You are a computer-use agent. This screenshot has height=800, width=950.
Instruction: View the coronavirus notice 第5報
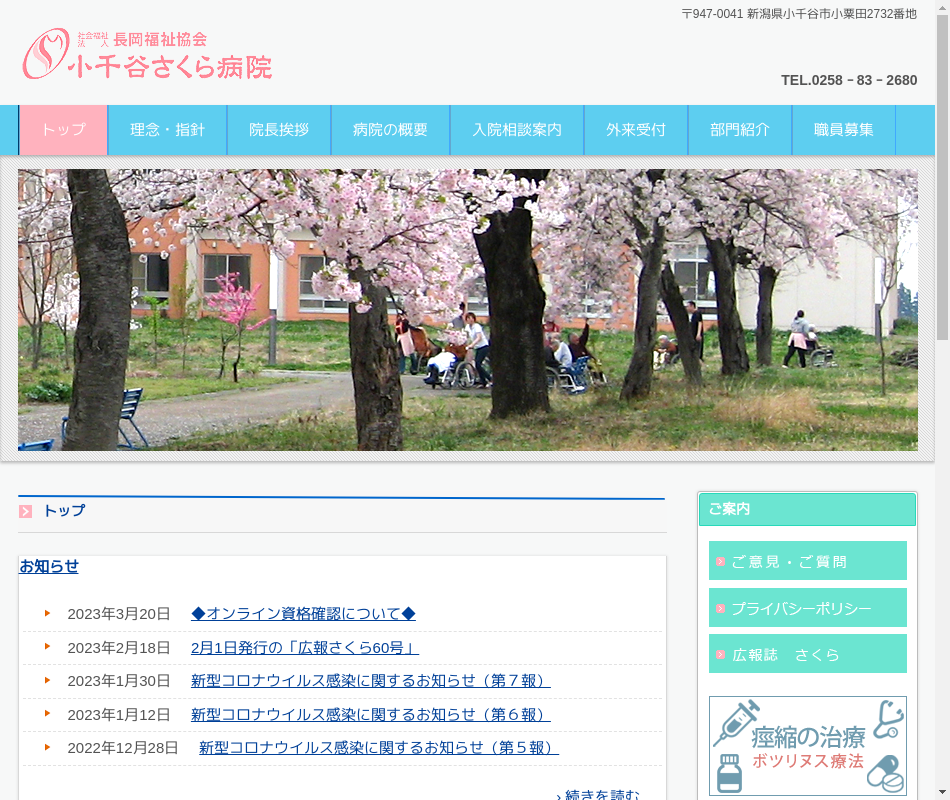[x=378, y=748]
